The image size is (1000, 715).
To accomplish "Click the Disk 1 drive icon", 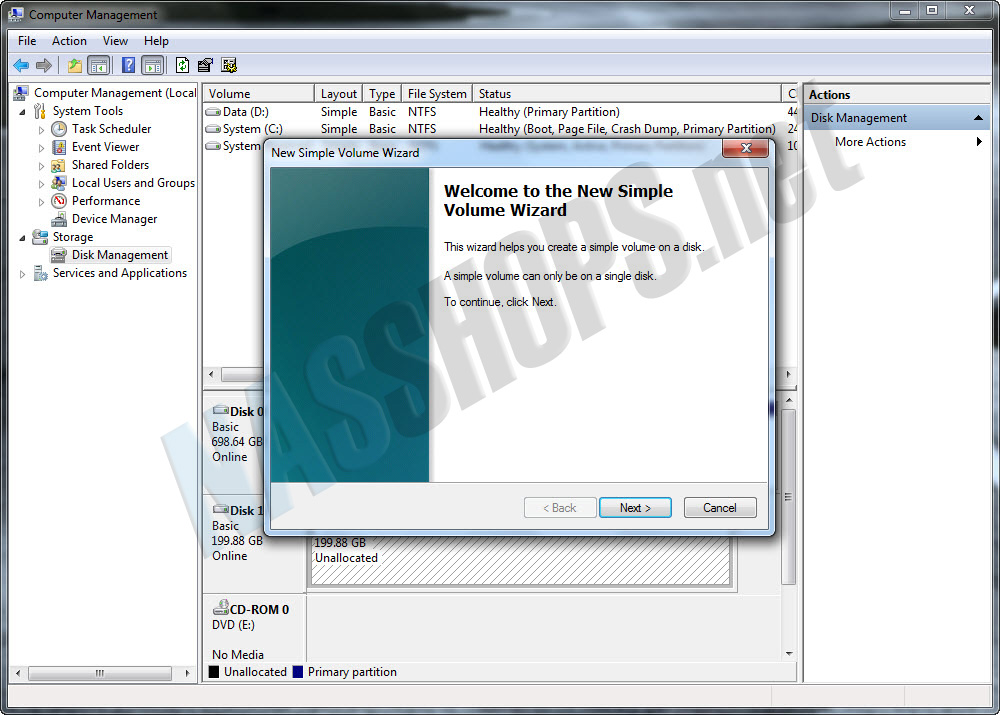I will [221, 509].
